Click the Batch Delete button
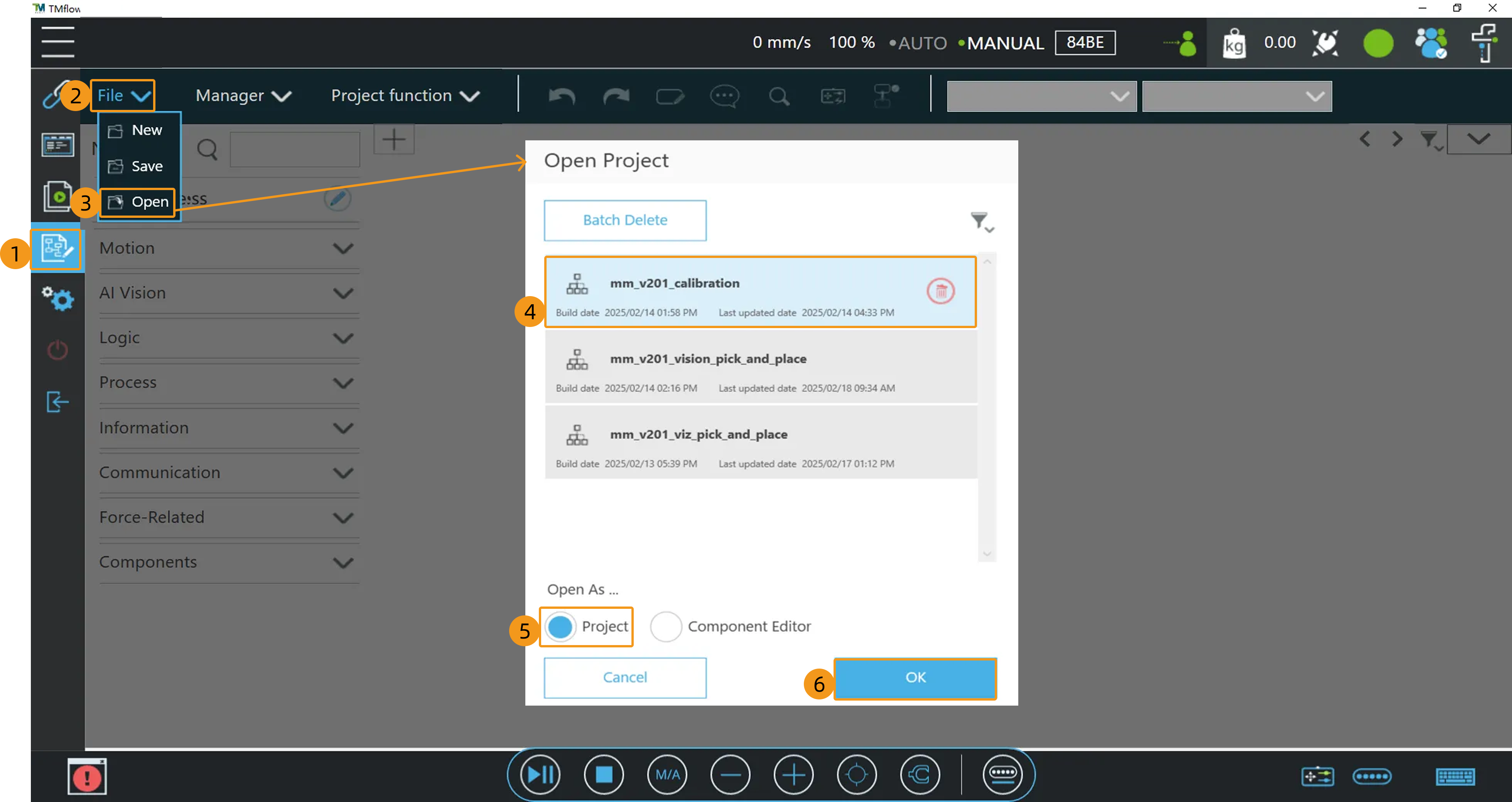 pos(624,220)
